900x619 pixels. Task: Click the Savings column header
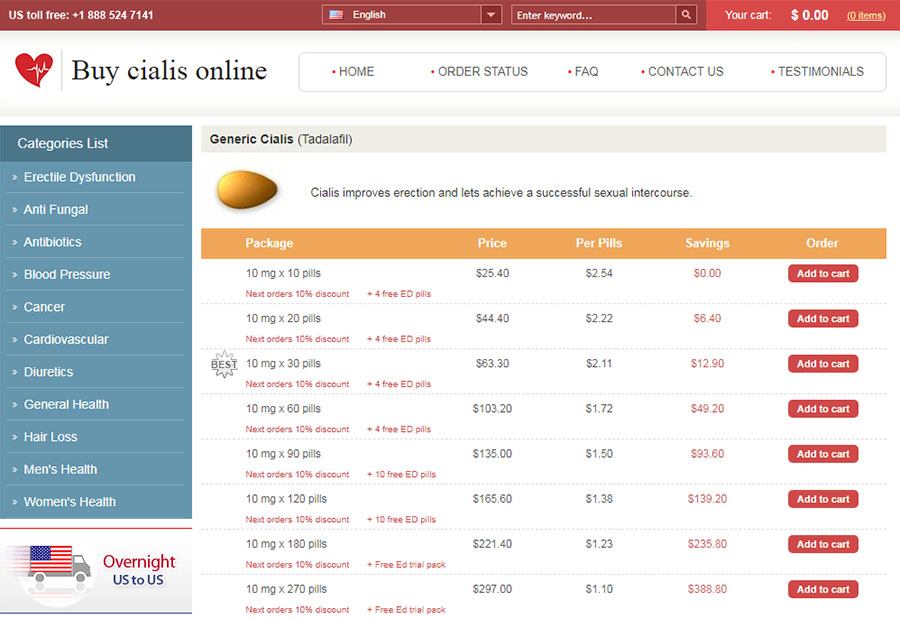707,243
